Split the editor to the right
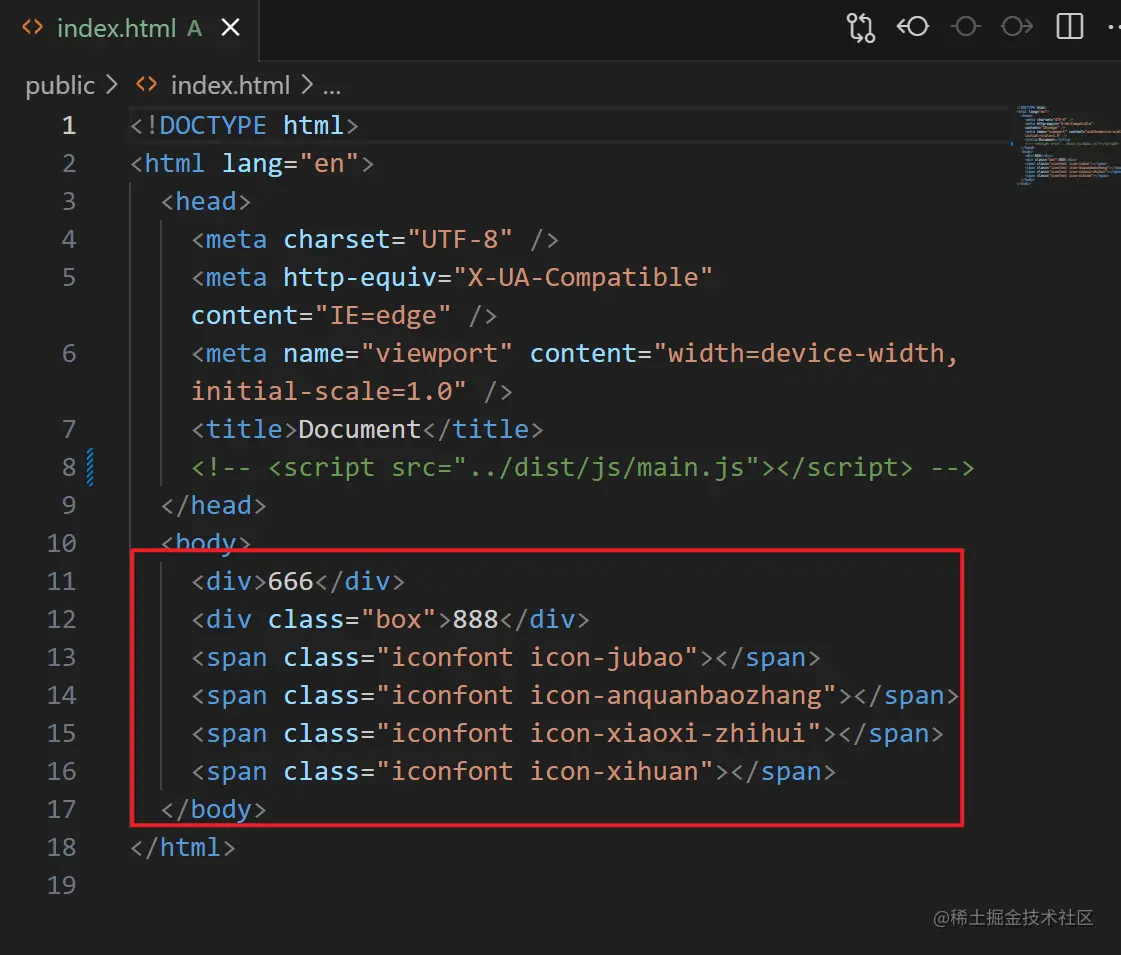The width and height of the screenshot is (1121, 955). (x=1070, y=27)
